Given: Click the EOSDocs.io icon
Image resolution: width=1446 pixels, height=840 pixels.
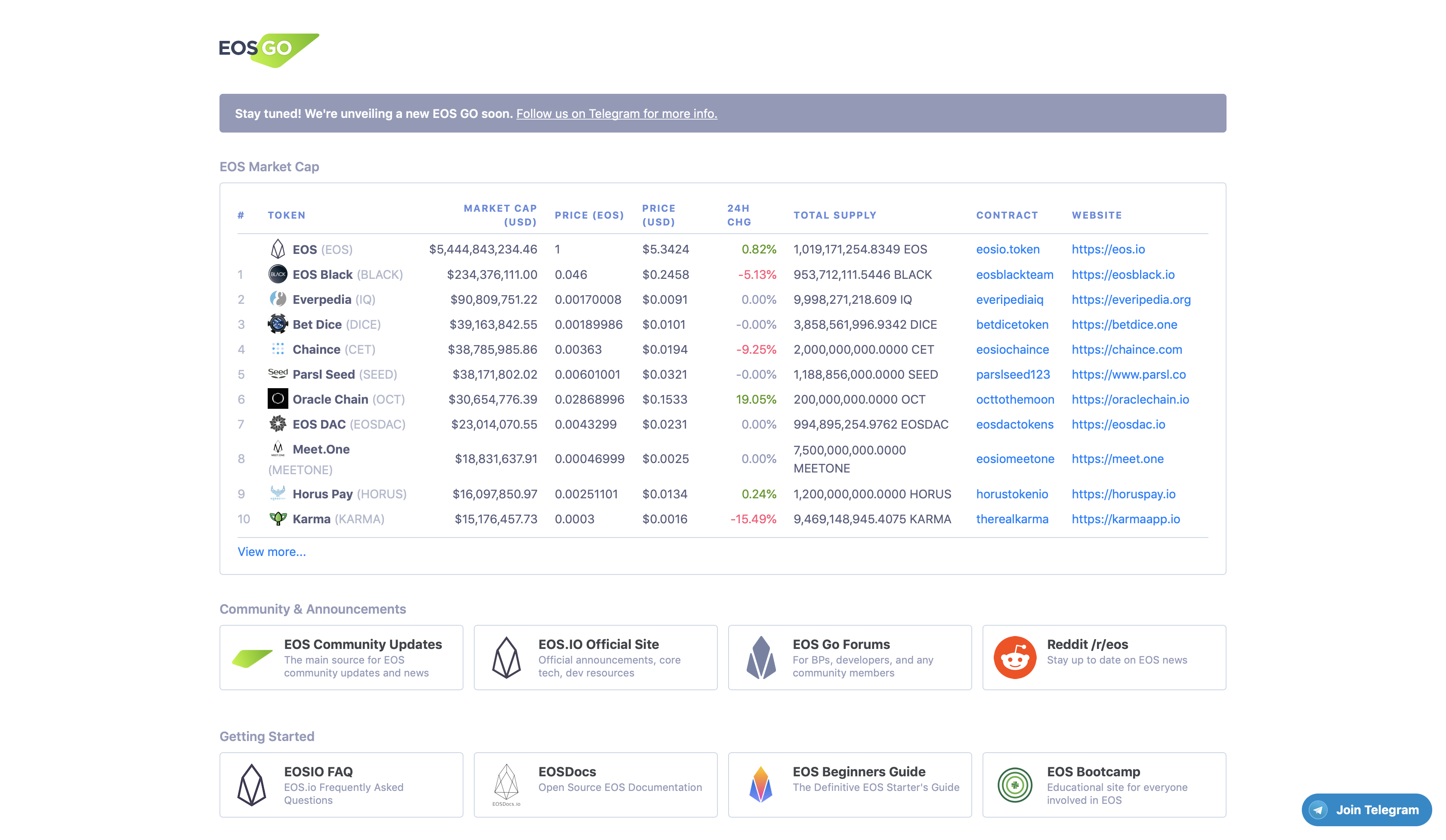Looking at the screenshot, I should (x=507, y=785).
